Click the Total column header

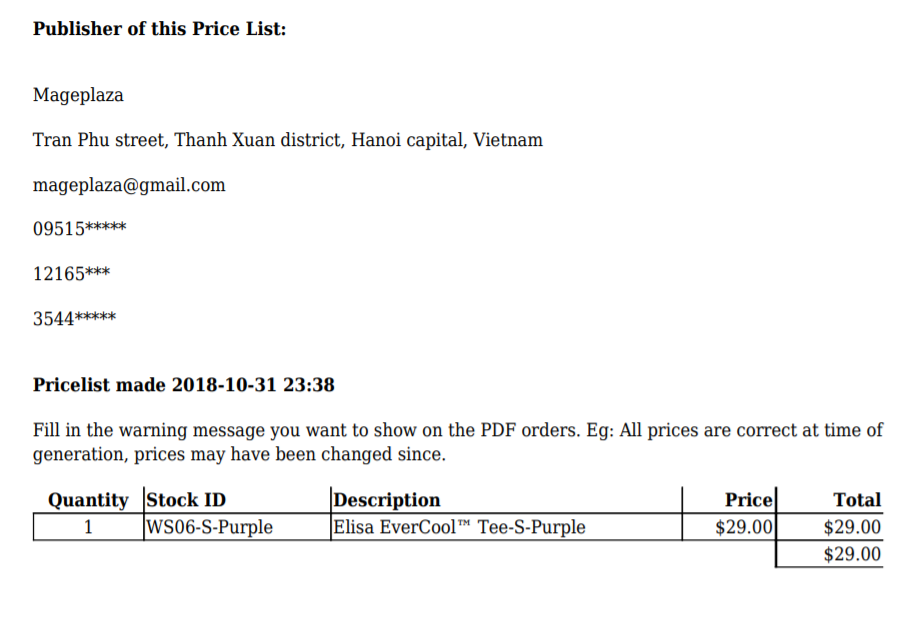coord(856,500)
